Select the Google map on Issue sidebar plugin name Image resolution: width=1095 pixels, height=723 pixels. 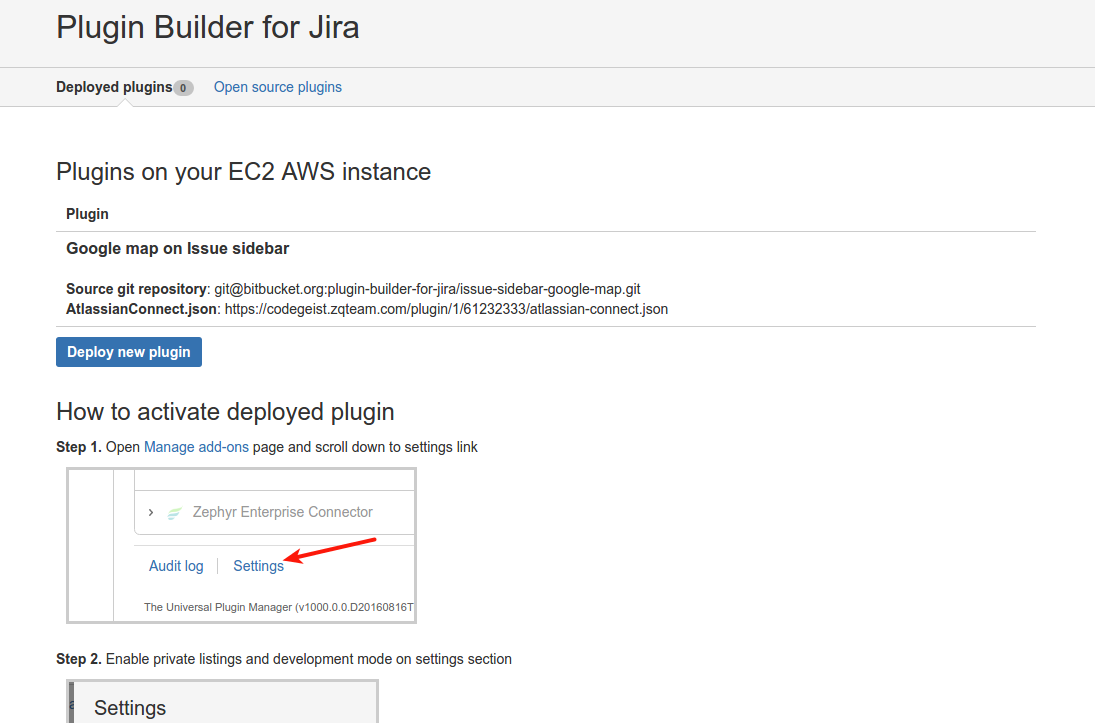(177, 249)
